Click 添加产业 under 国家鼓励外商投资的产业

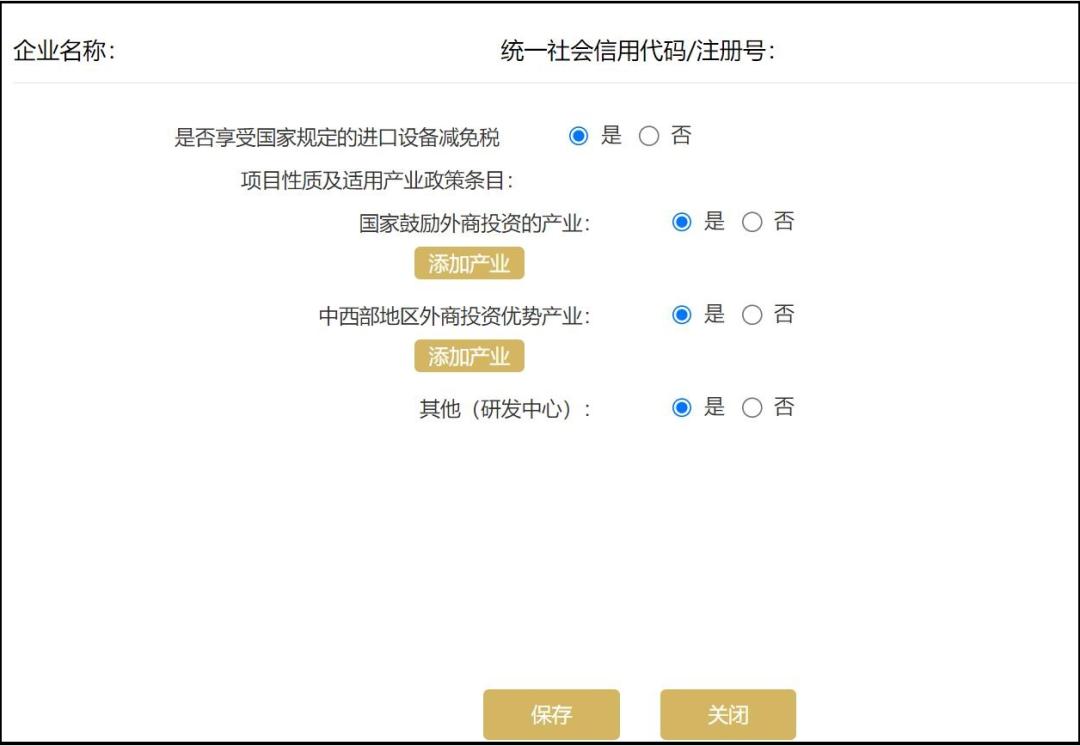[x=469, y=263]
